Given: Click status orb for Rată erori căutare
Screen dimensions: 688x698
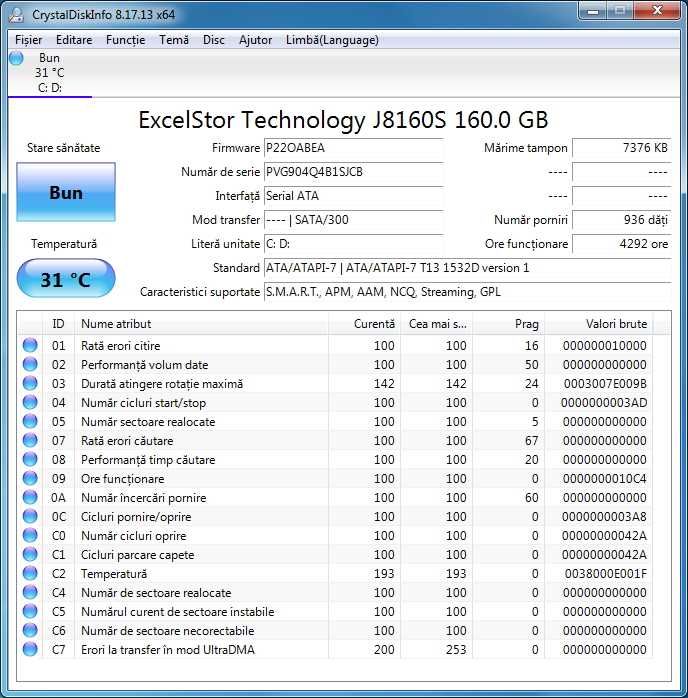Looking at the screenshot, I should coord(30,440).
